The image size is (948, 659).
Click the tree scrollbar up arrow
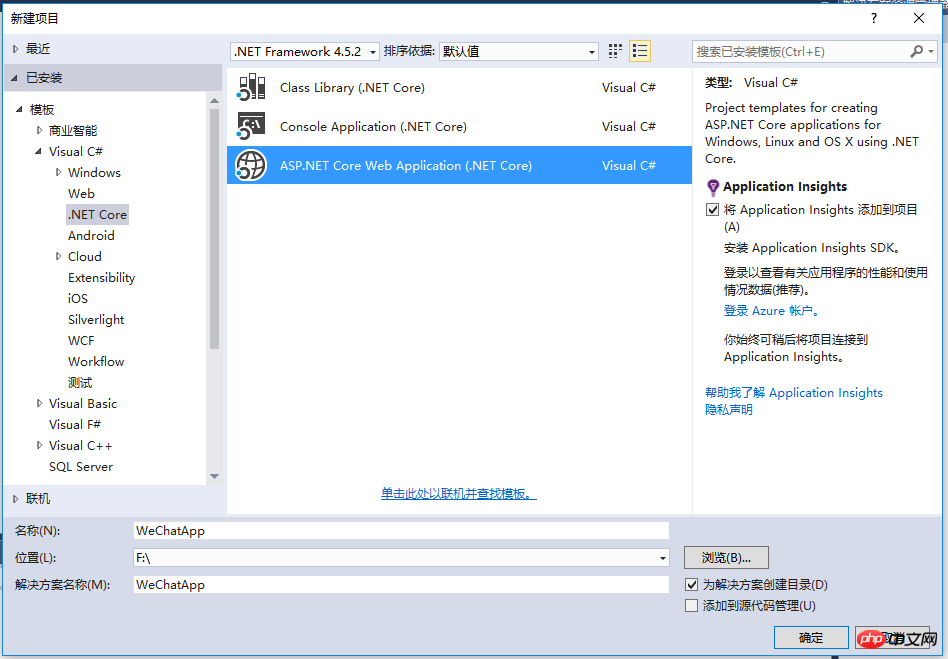point(214,100)
